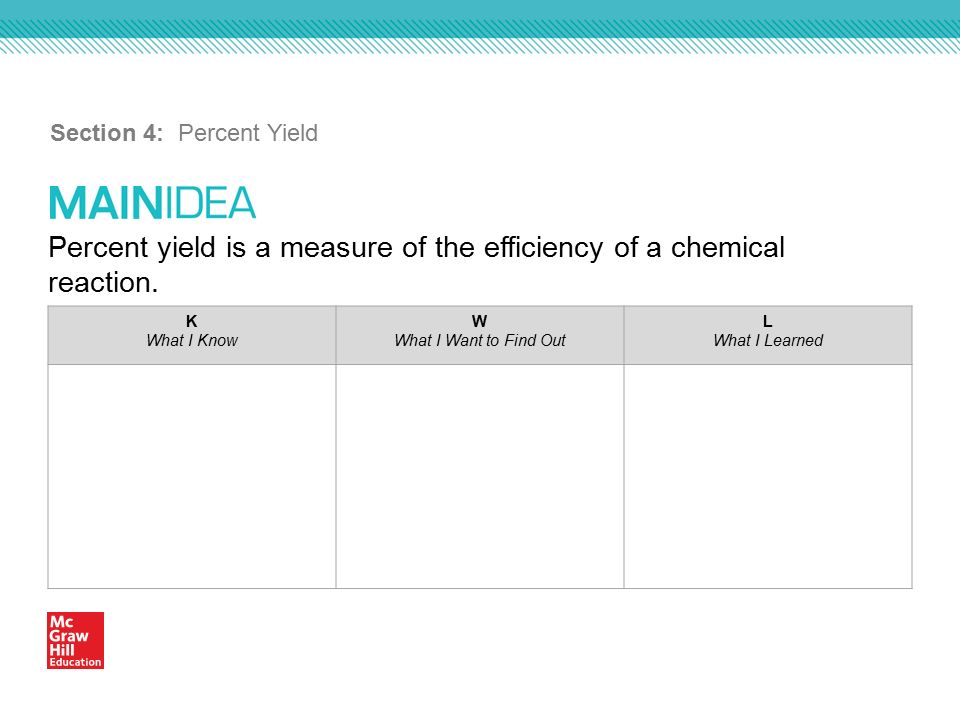Click the MAINIDEA heading graphic

[152, 203]
